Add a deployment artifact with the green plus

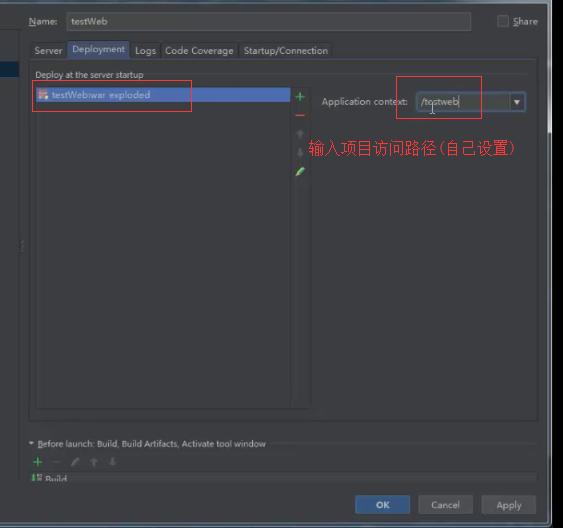pos(300,97)
